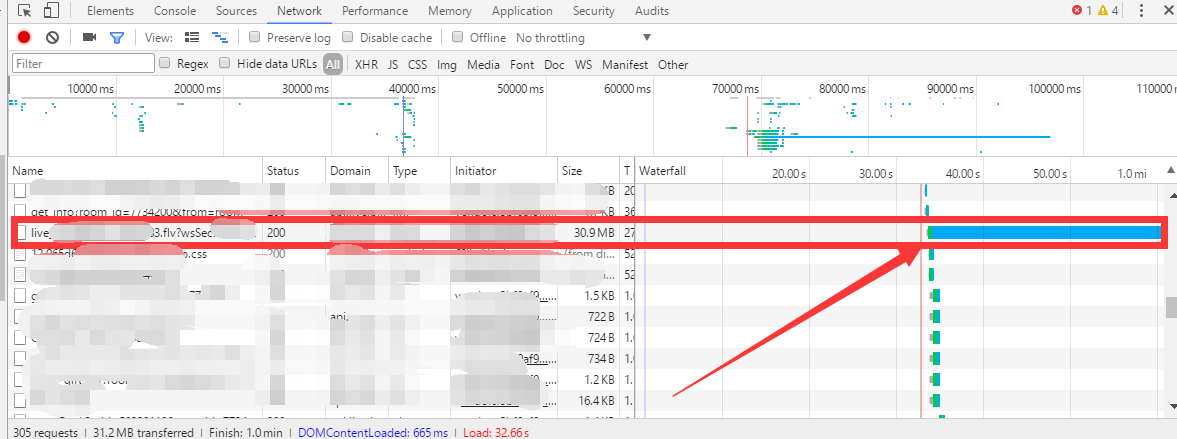This screenshot has width=1177, height=439.
Task: Switch to large request rows view icon
Action: [x=192, y=38]
